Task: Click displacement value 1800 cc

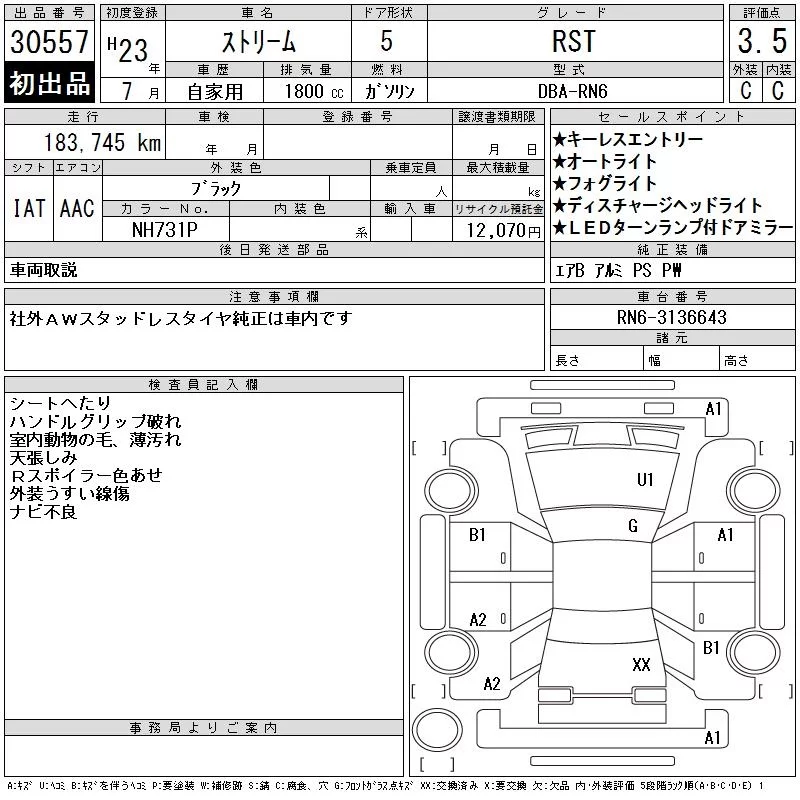Action: [314, 92]
